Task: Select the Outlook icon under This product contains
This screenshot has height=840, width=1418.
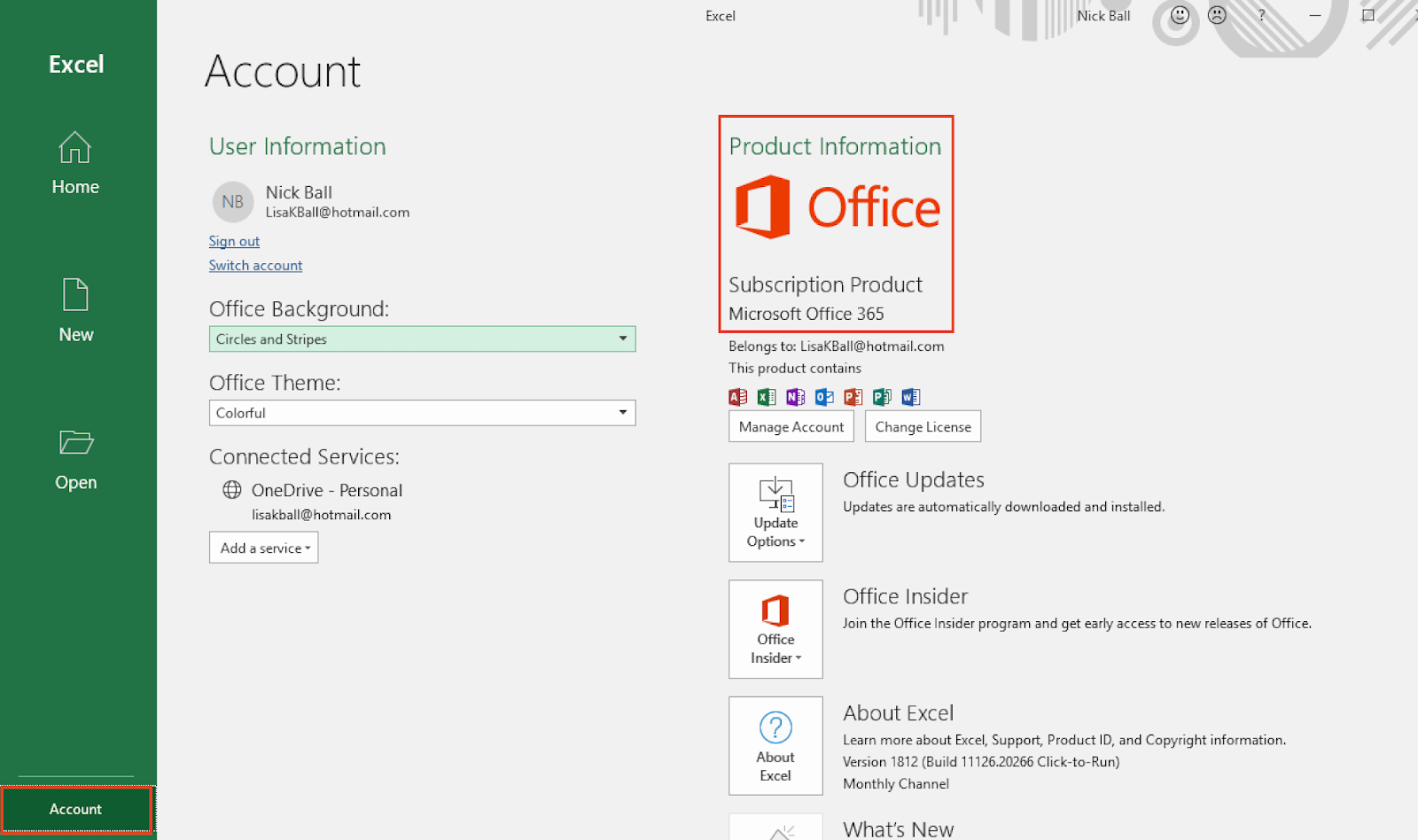Action: coord(824,396)
